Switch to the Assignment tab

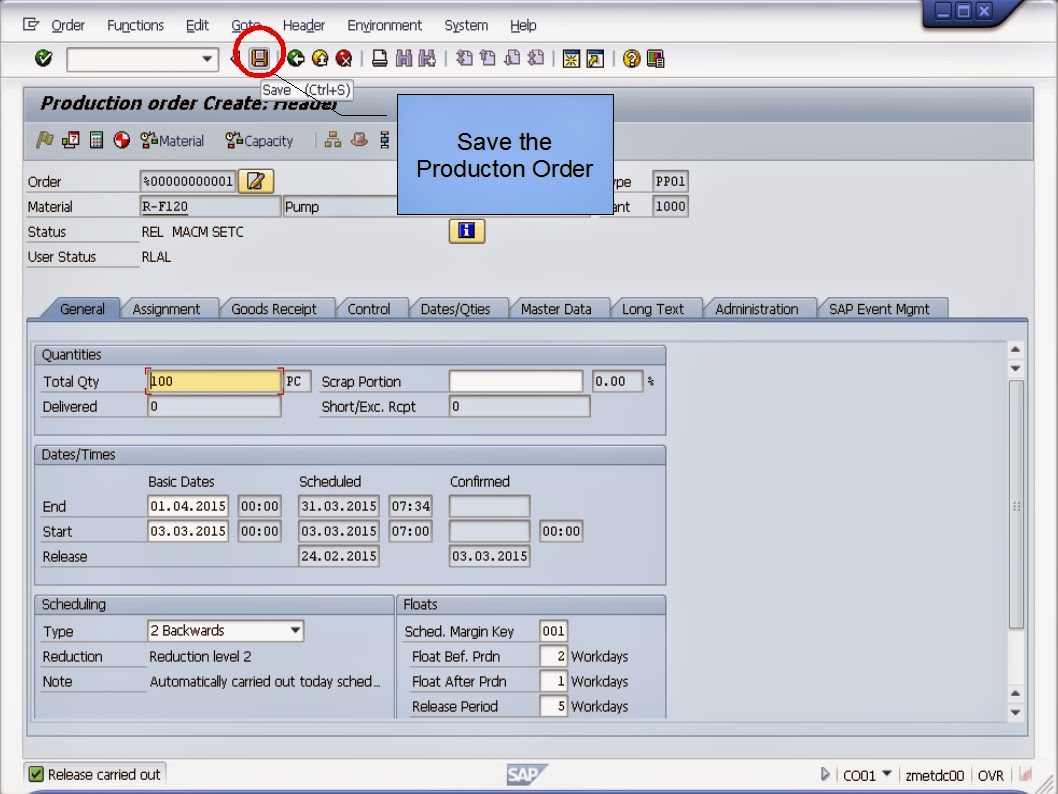pos(166,309)
